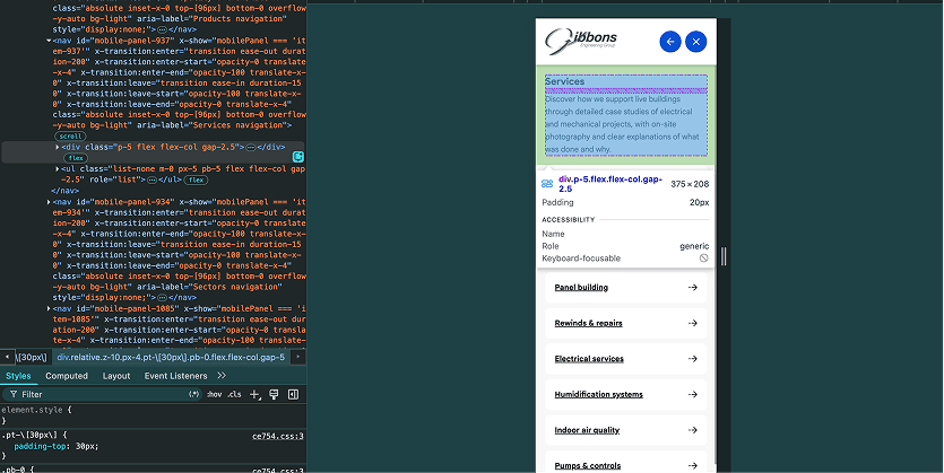Open the Layout tab
This screenshot has width=944, height=473.
(116, 376)
